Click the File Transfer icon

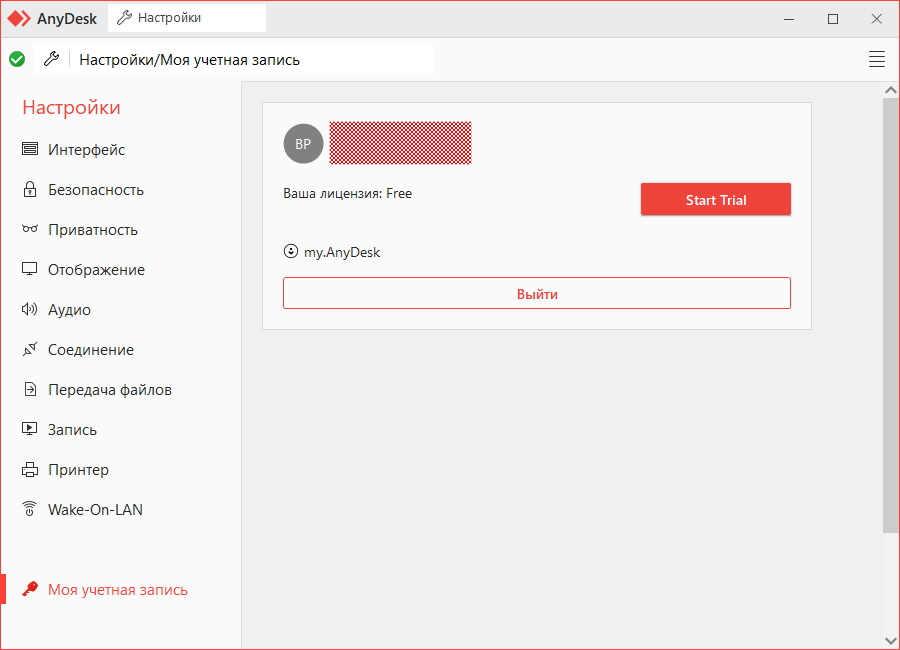click(30, 390)
